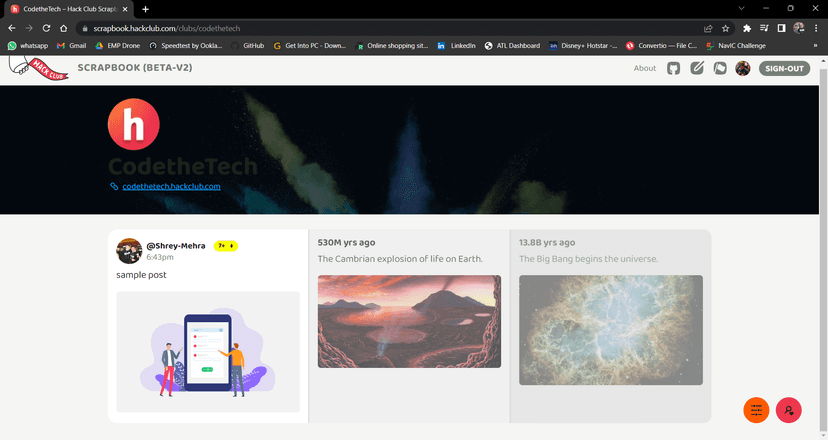The height and width of the screenshot is (440, 828).
Task: Open the About page link
Action: 645,68
